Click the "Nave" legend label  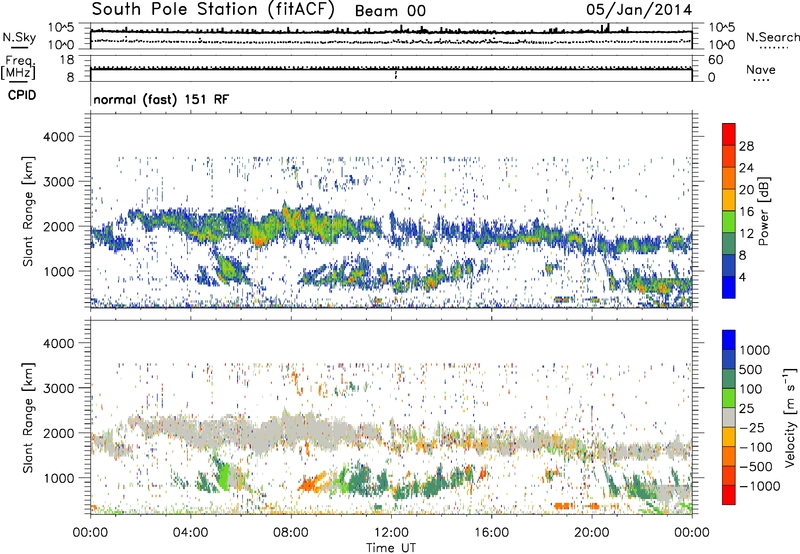click(761, 69)
